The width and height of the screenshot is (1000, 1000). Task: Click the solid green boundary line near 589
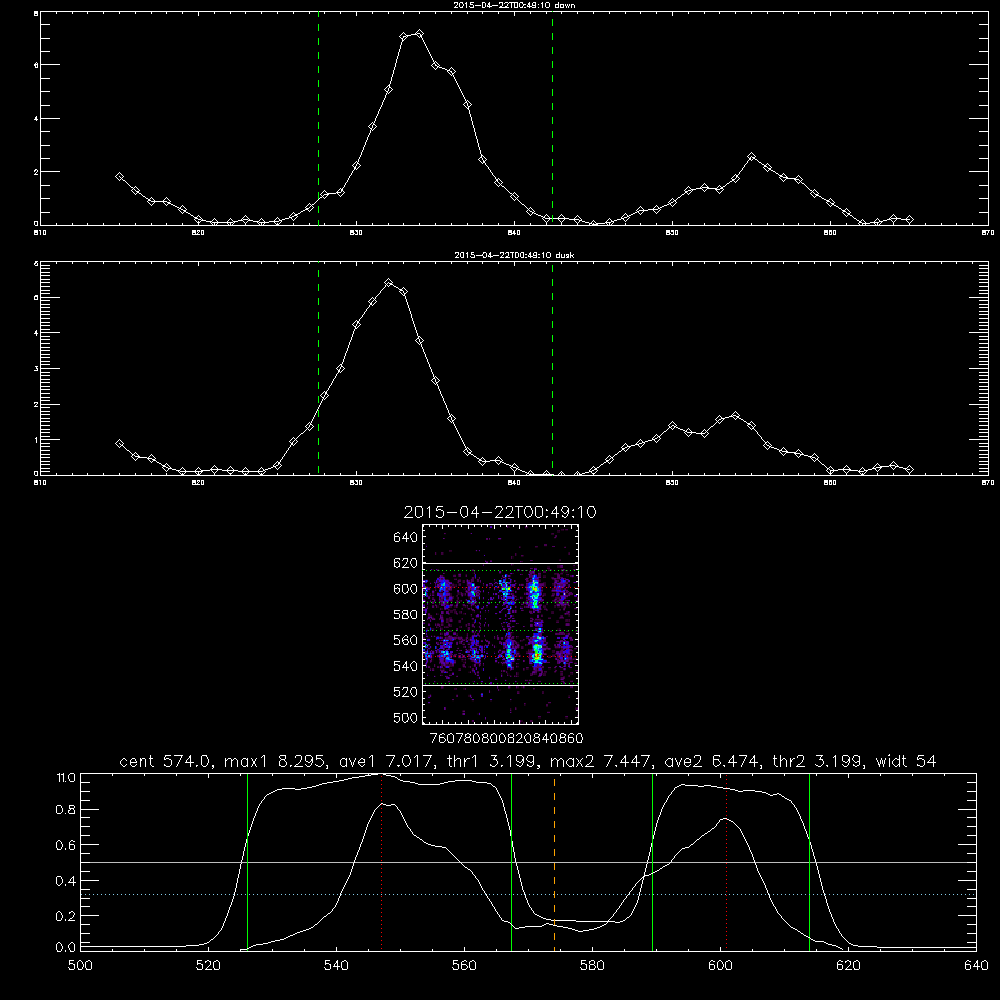click(652, 861)
